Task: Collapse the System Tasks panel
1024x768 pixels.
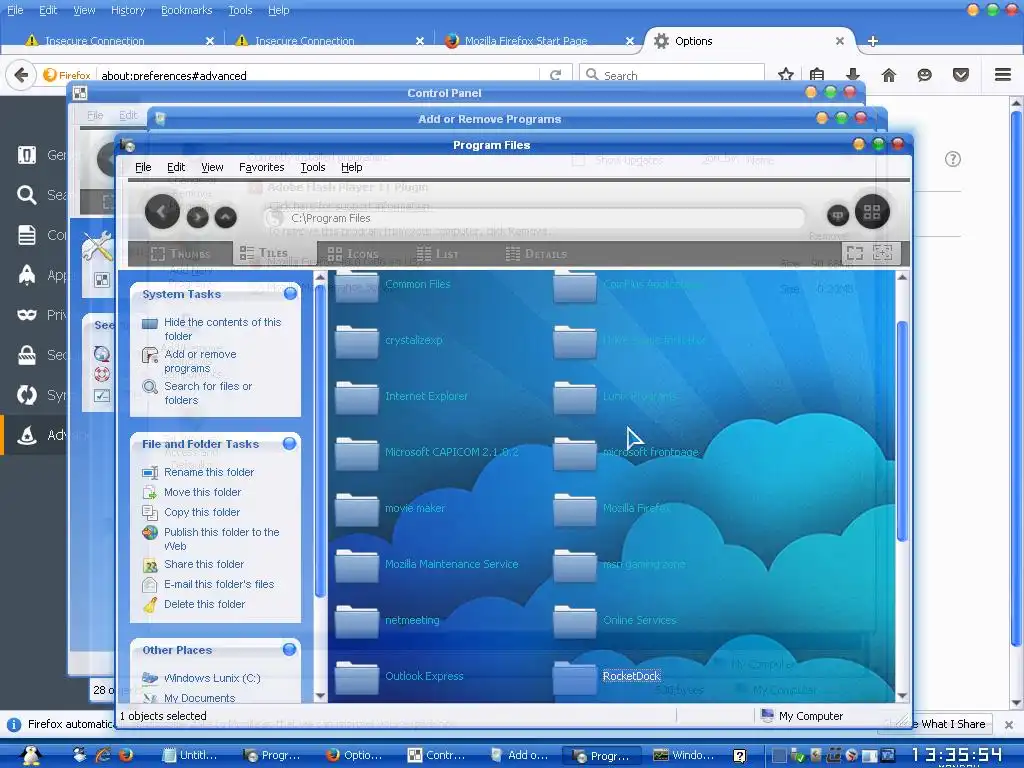Action: pyautogui.click(x=291, y=294)
